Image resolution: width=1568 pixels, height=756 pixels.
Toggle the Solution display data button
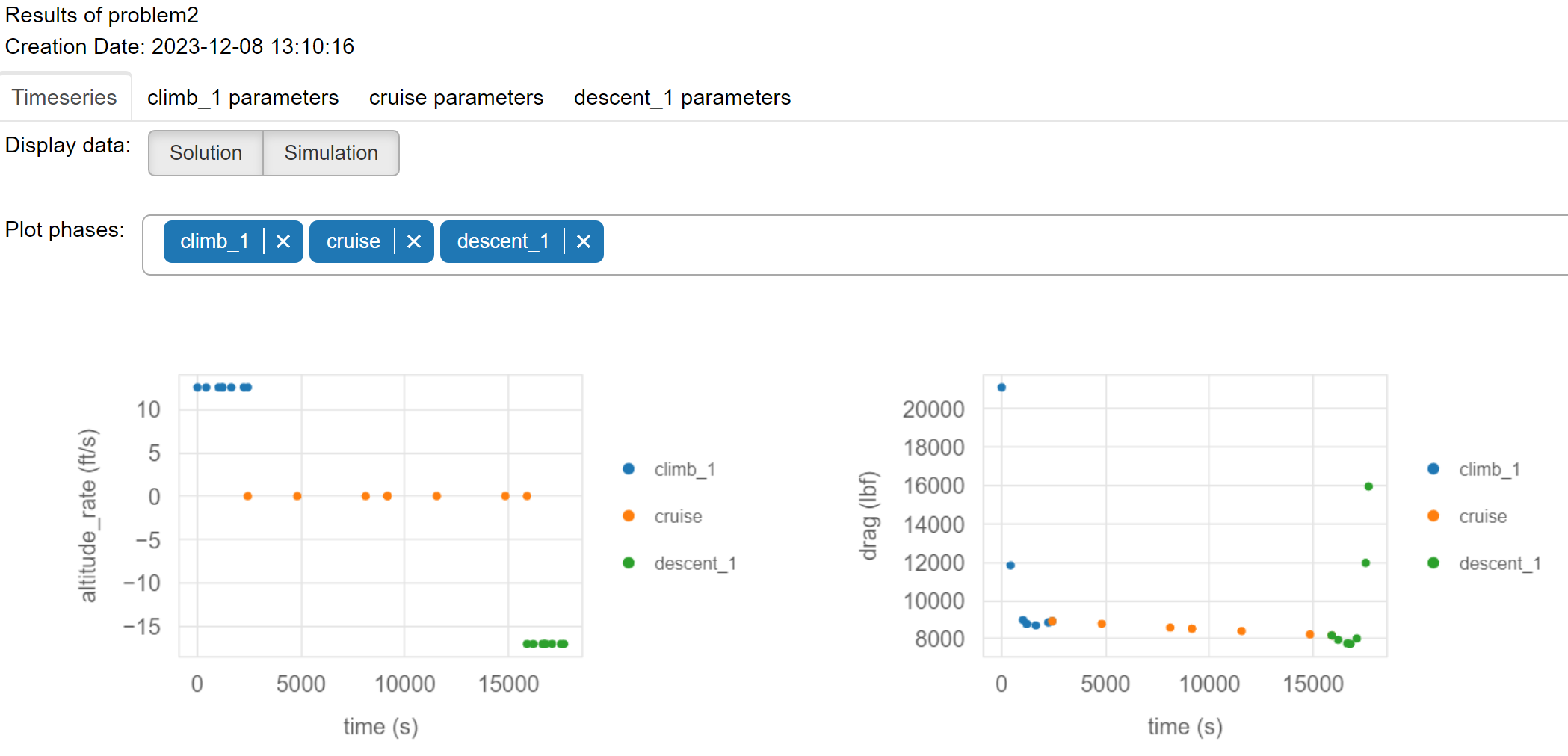[206, 153]
